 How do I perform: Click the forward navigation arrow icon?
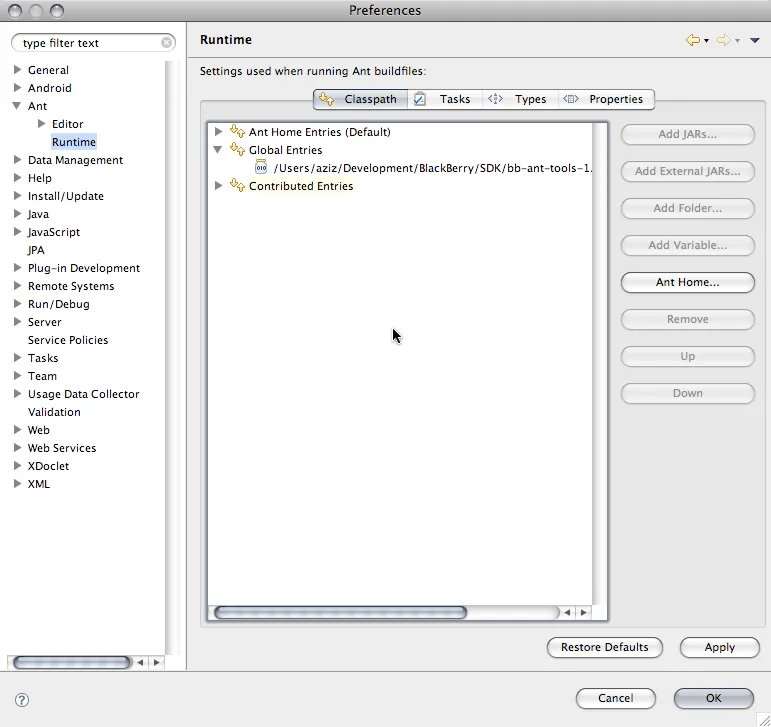(724, 40)
